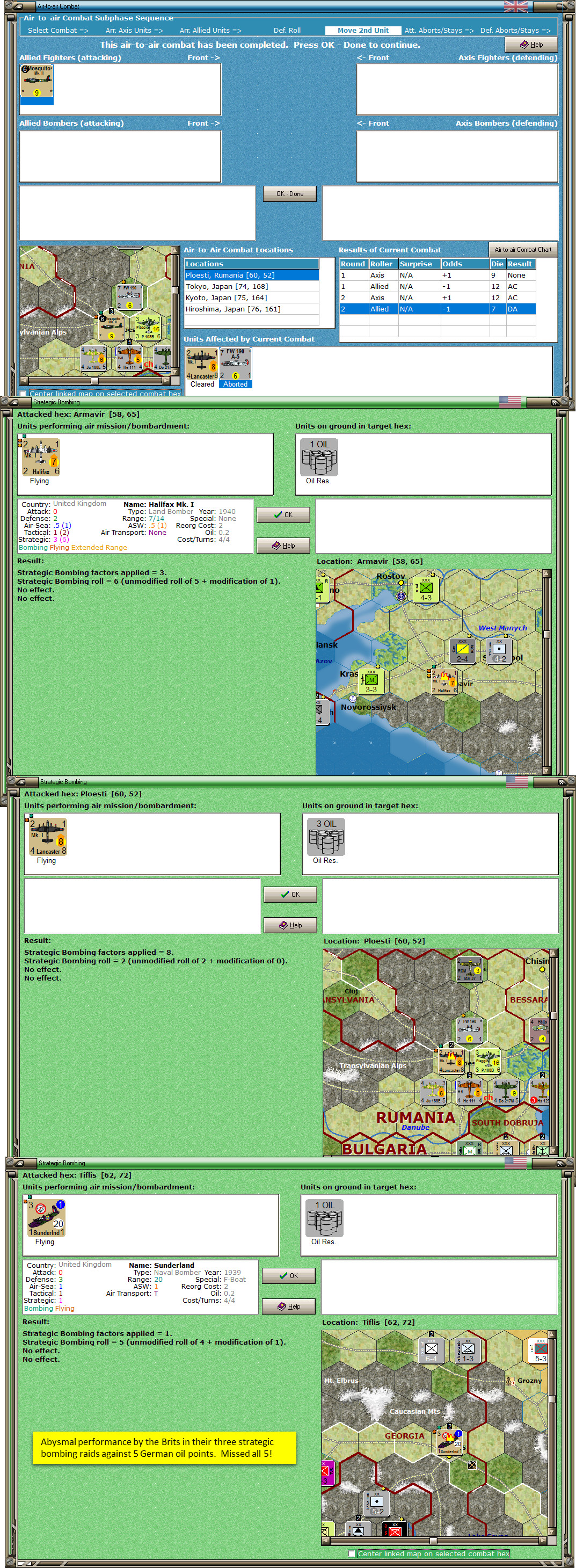The width and height of the screenshot is (576, 1568).
Task: Select the Def. Roll subphase step
Action: tap(287, 31)
